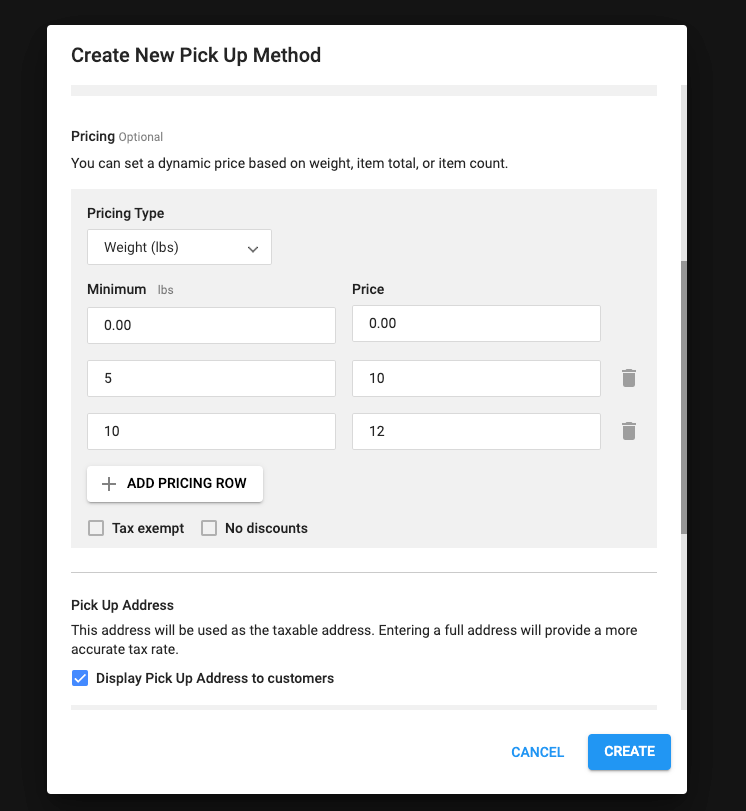
Task: Focus the first Minimum field showing 0.00
Action: (x=211, y=325)
